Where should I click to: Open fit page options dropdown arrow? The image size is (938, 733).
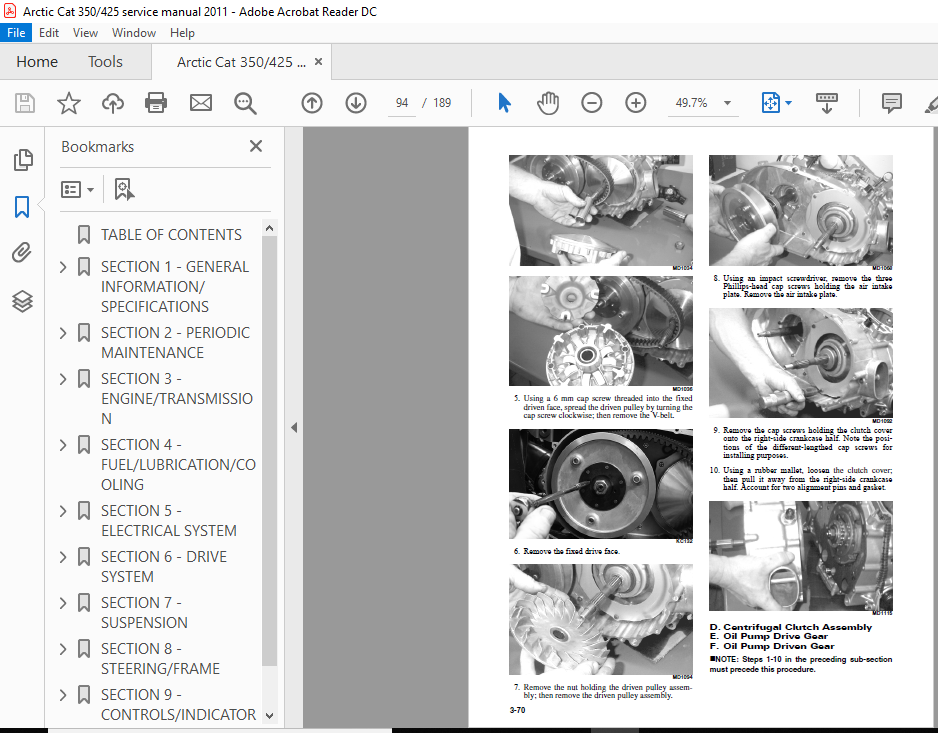tap(788, 103)
